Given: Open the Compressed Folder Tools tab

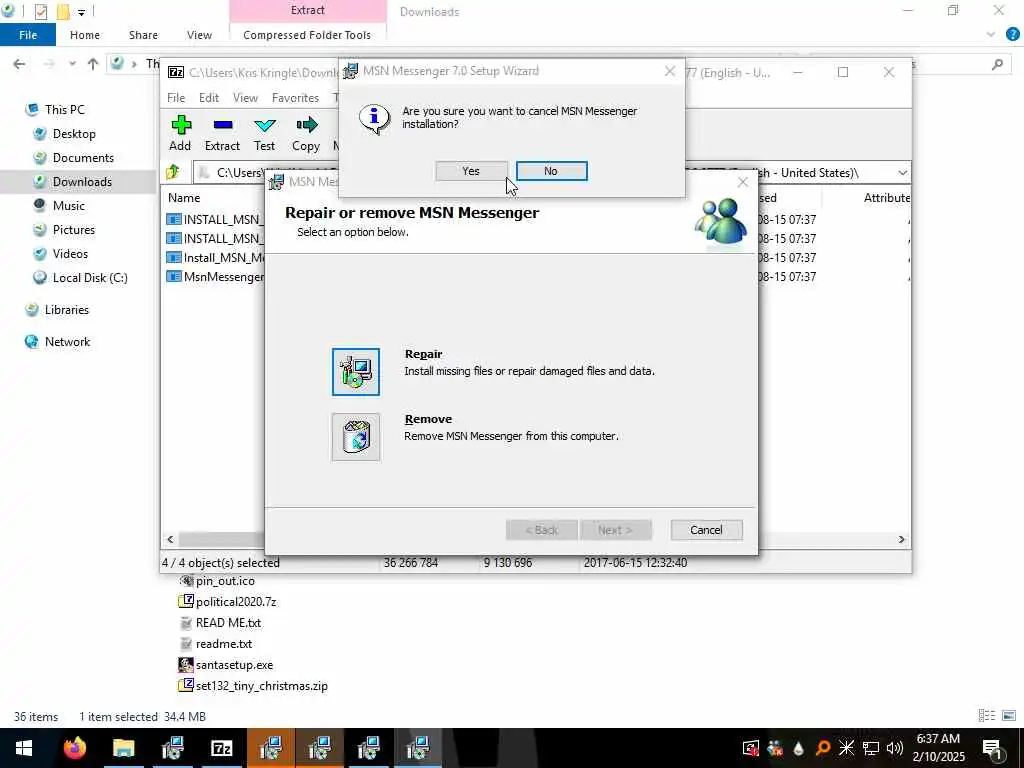Looking at the screenshot, I should coord(307,35).
